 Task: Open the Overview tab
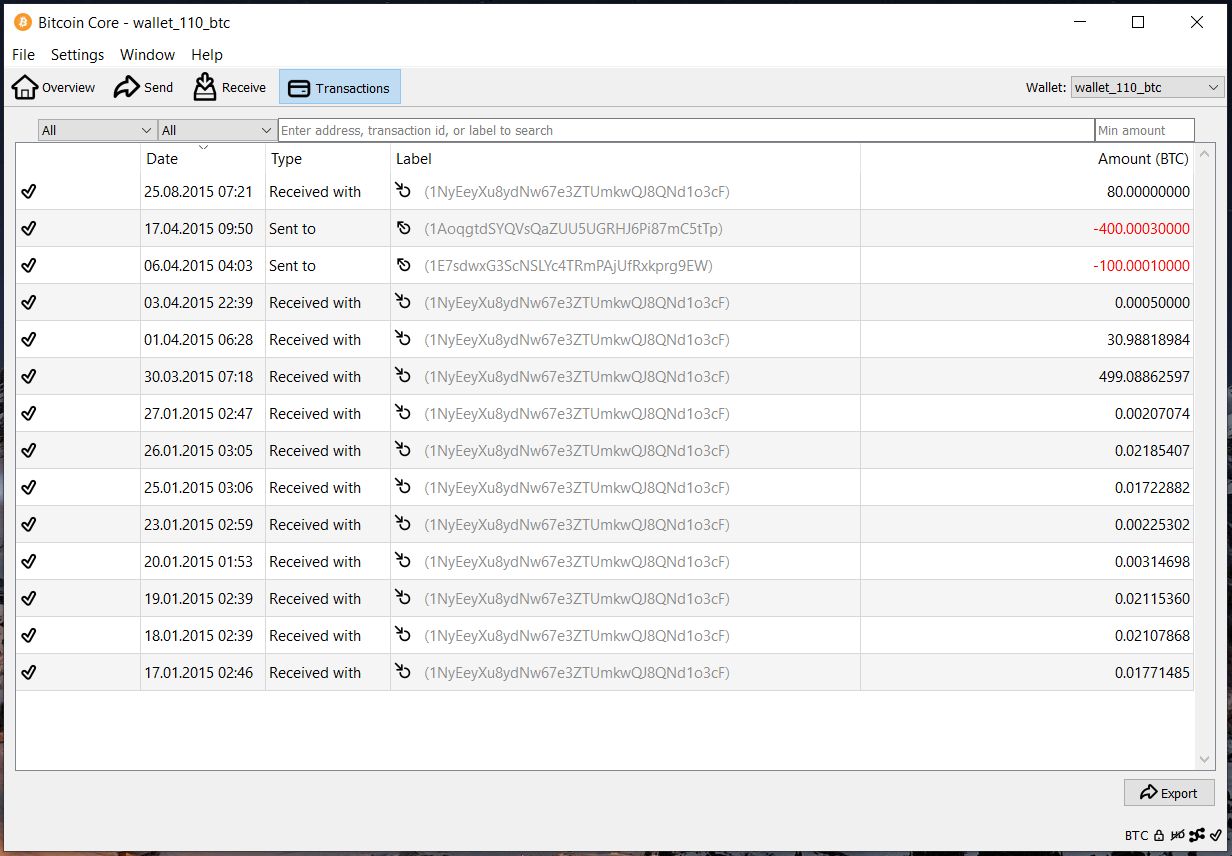tap(54, 88)
